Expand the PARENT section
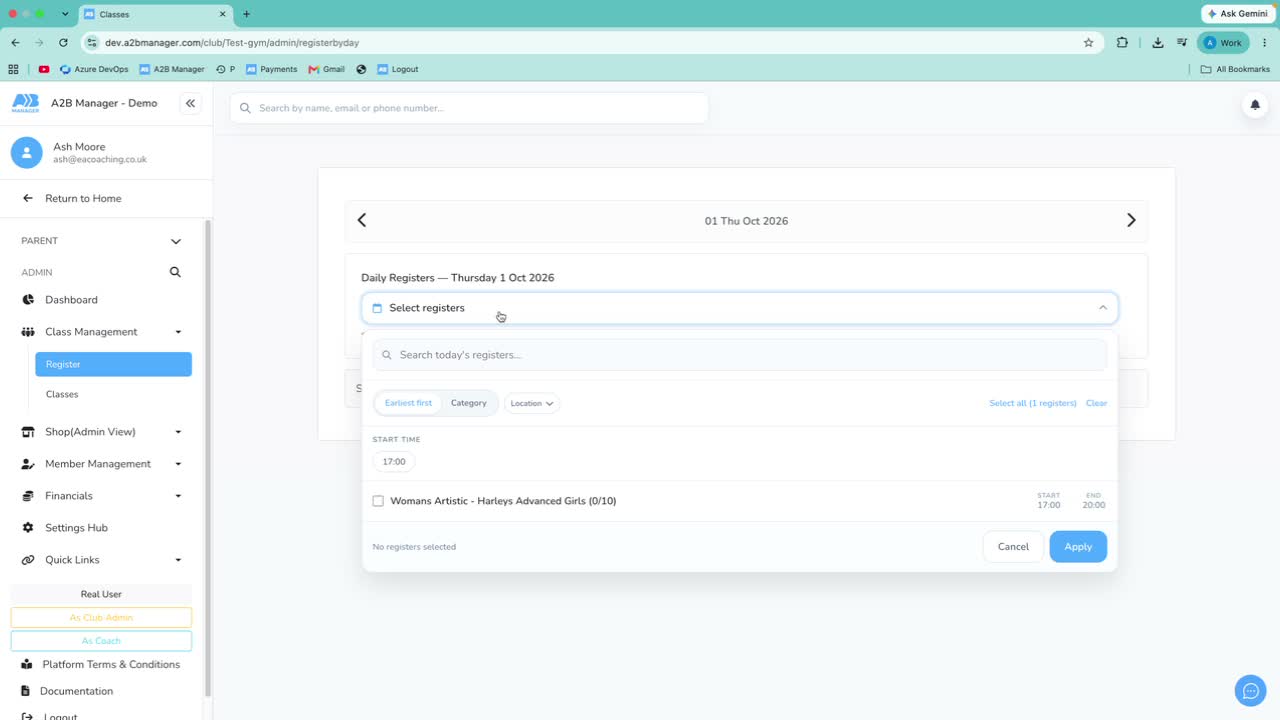The width and height of the screenshot is (1280, 720). [101, 241]
